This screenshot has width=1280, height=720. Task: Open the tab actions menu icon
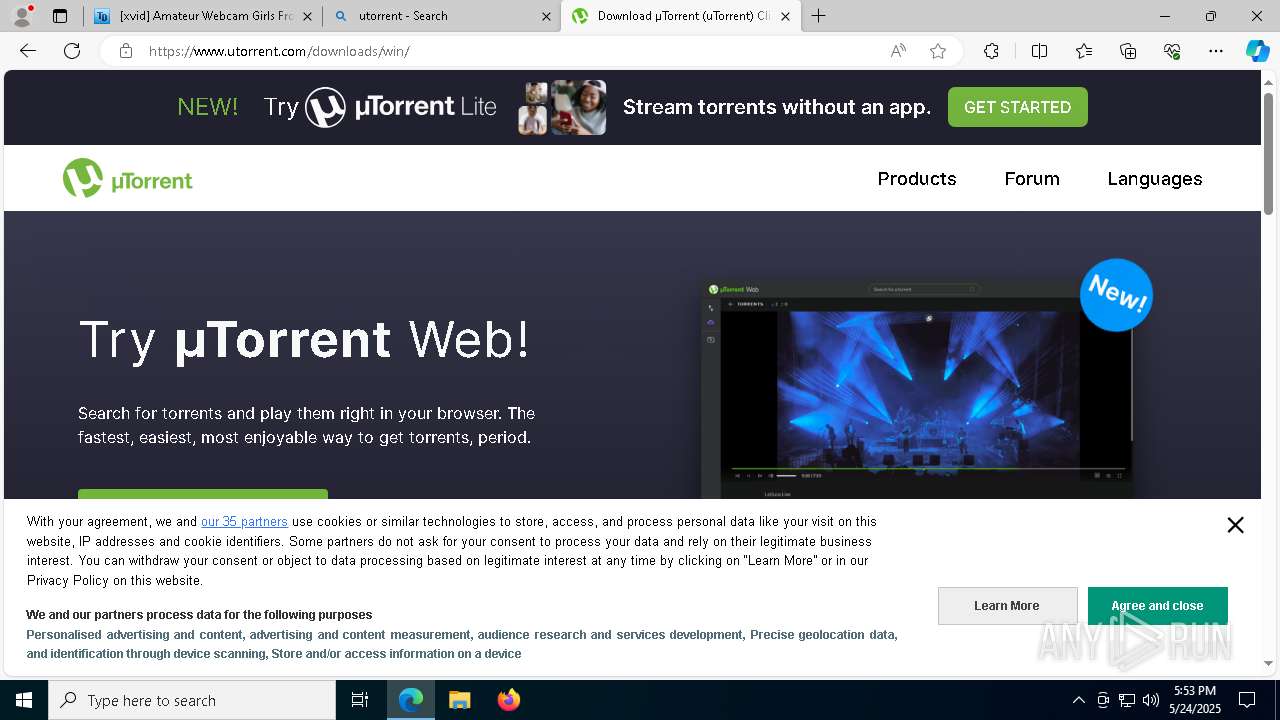[x=60, y=16]
